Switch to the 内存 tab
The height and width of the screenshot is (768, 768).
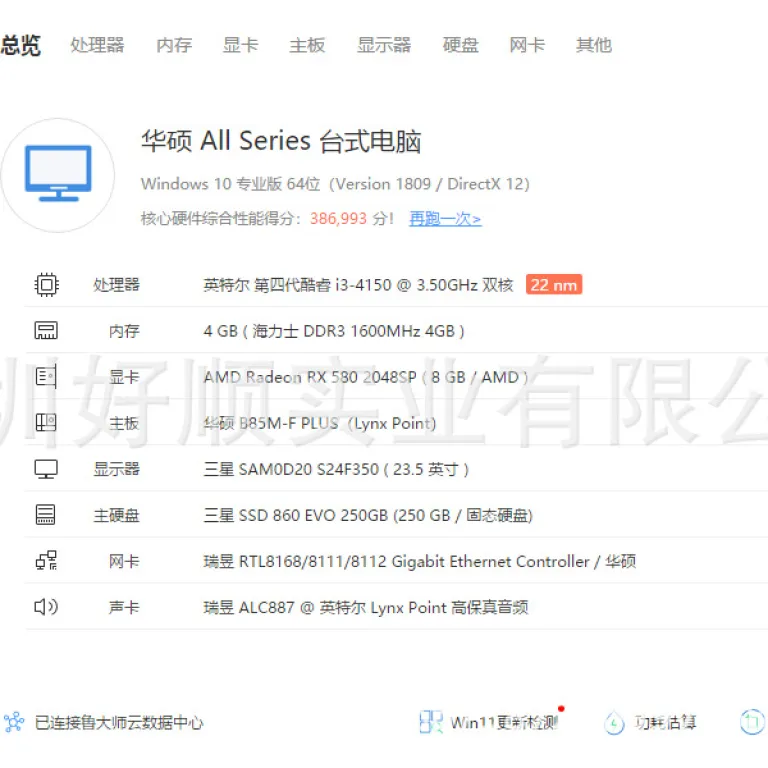tap(174, 45)
